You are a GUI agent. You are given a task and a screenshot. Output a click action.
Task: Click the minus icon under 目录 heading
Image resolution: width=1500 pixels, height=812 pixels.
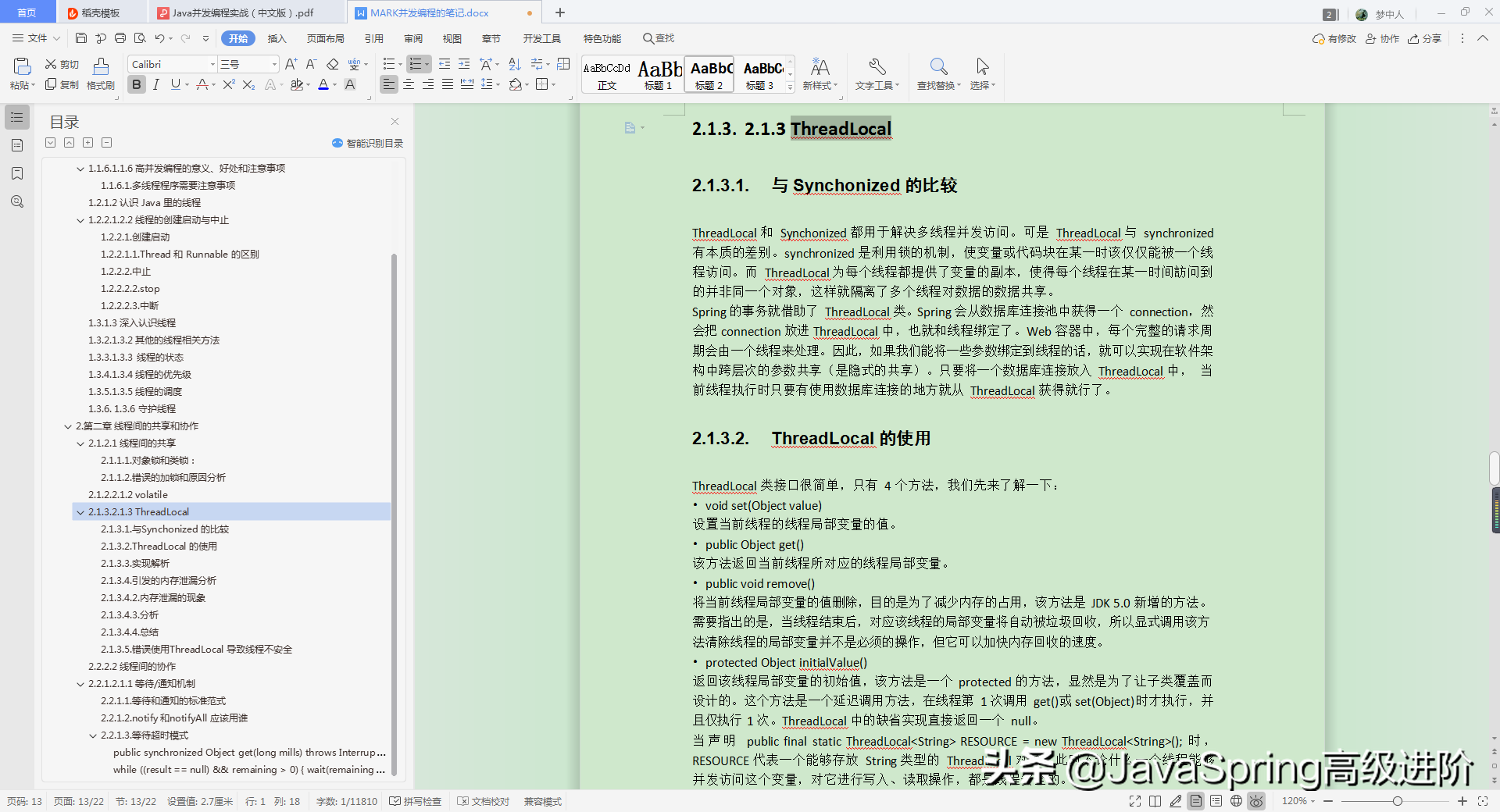[107, 142]
